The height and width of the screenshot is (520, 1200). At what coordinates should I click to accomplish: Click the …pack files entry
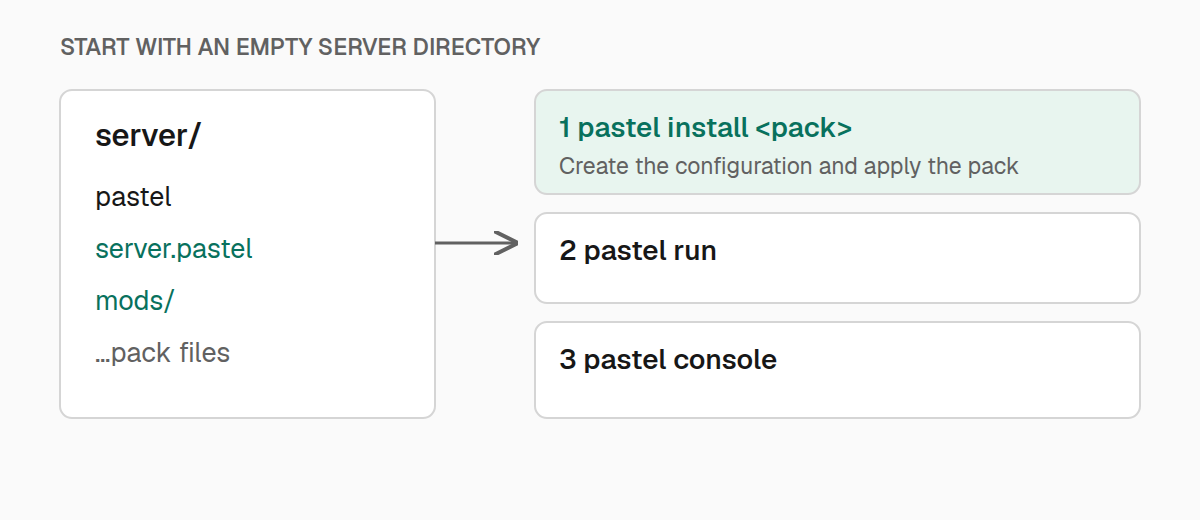163,353
